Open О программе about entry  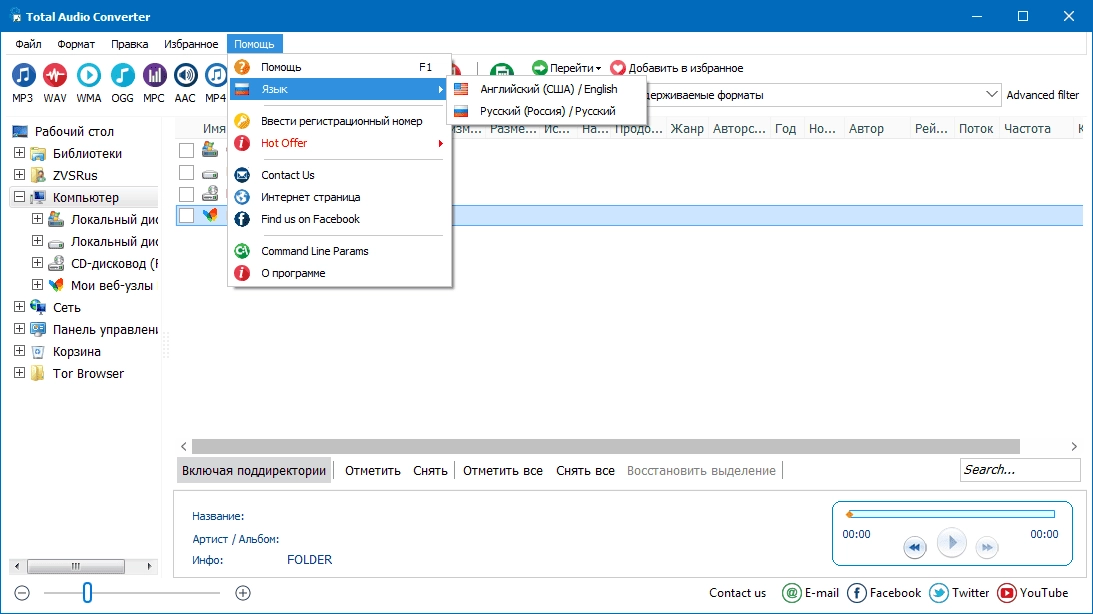click(x=340, y=273)
